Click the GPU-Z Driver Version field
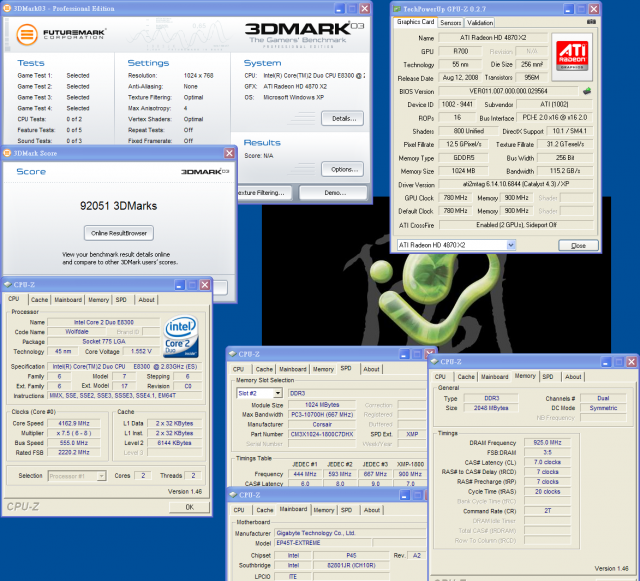640x581 pixels. (x=516, y=184)
